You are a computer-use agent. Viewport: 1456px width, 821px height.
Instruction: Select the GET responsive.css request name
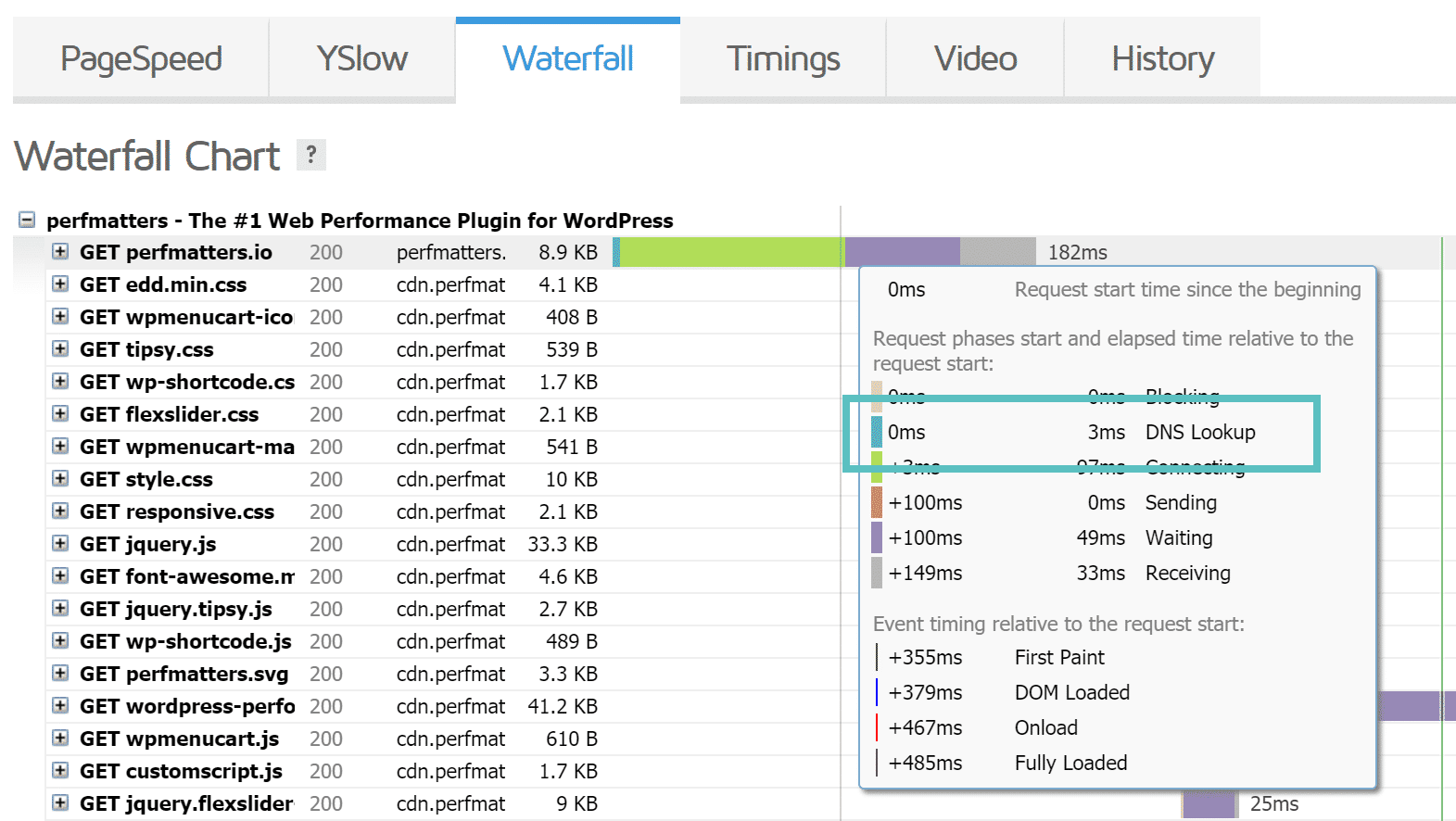[176, 512]
